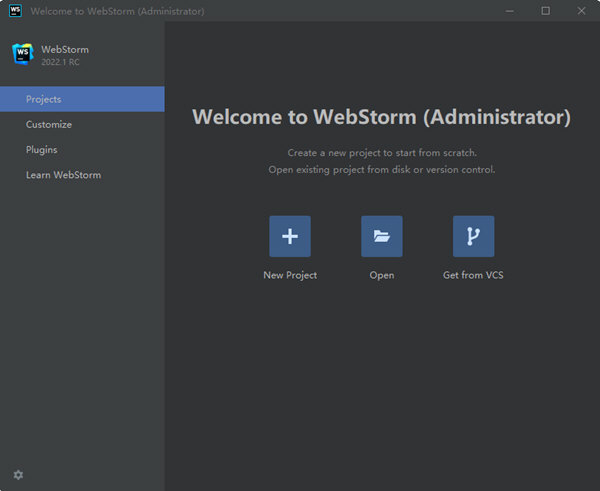
Task: Open the settings gear in the bottom-left corner
Action: click(x=18, y=474)
